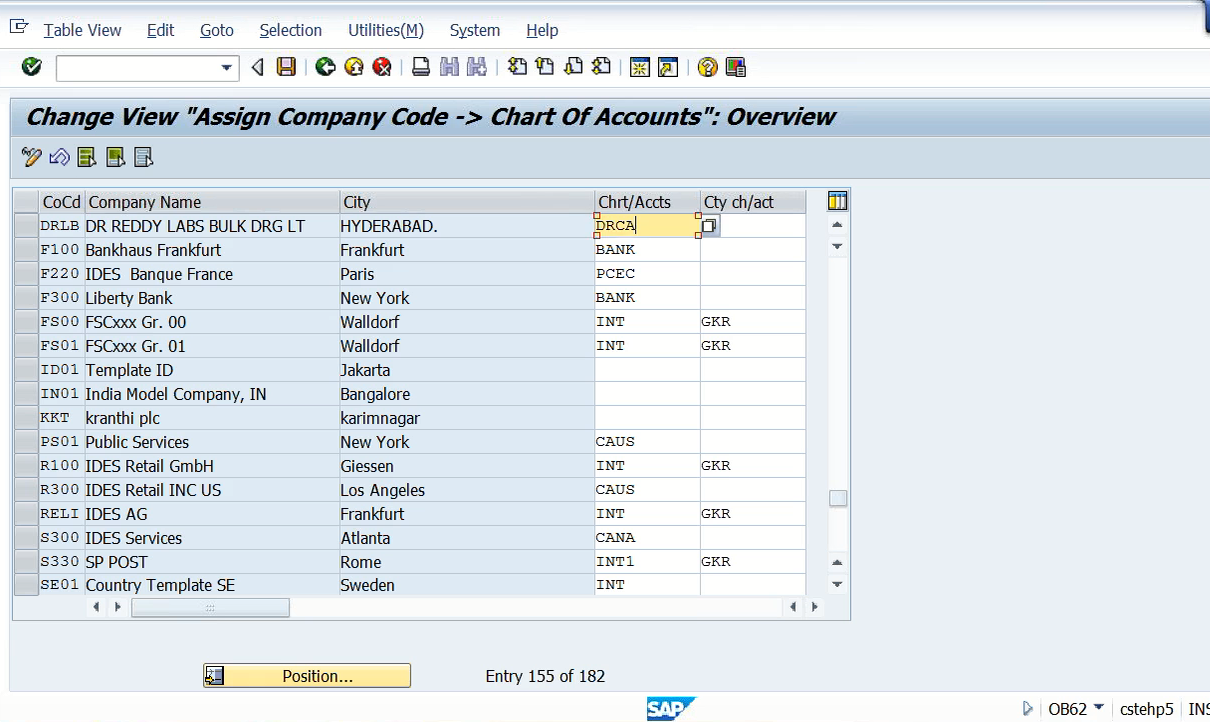This screenshot has width=1210, height=722.
Task: Click the Save diskette icon
Action: tap(286, 67)
